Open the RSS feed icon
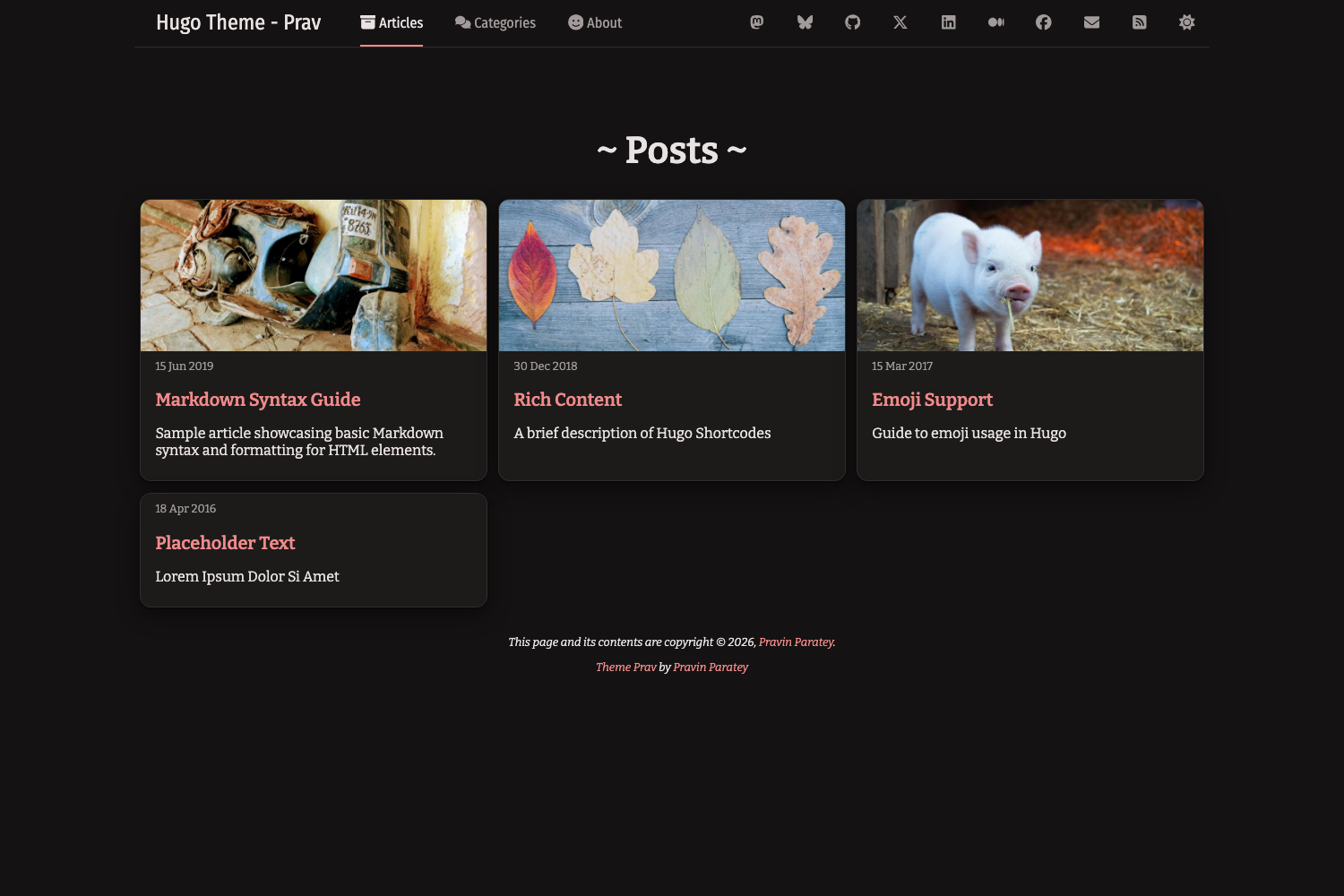 [x=1140, y=22]
